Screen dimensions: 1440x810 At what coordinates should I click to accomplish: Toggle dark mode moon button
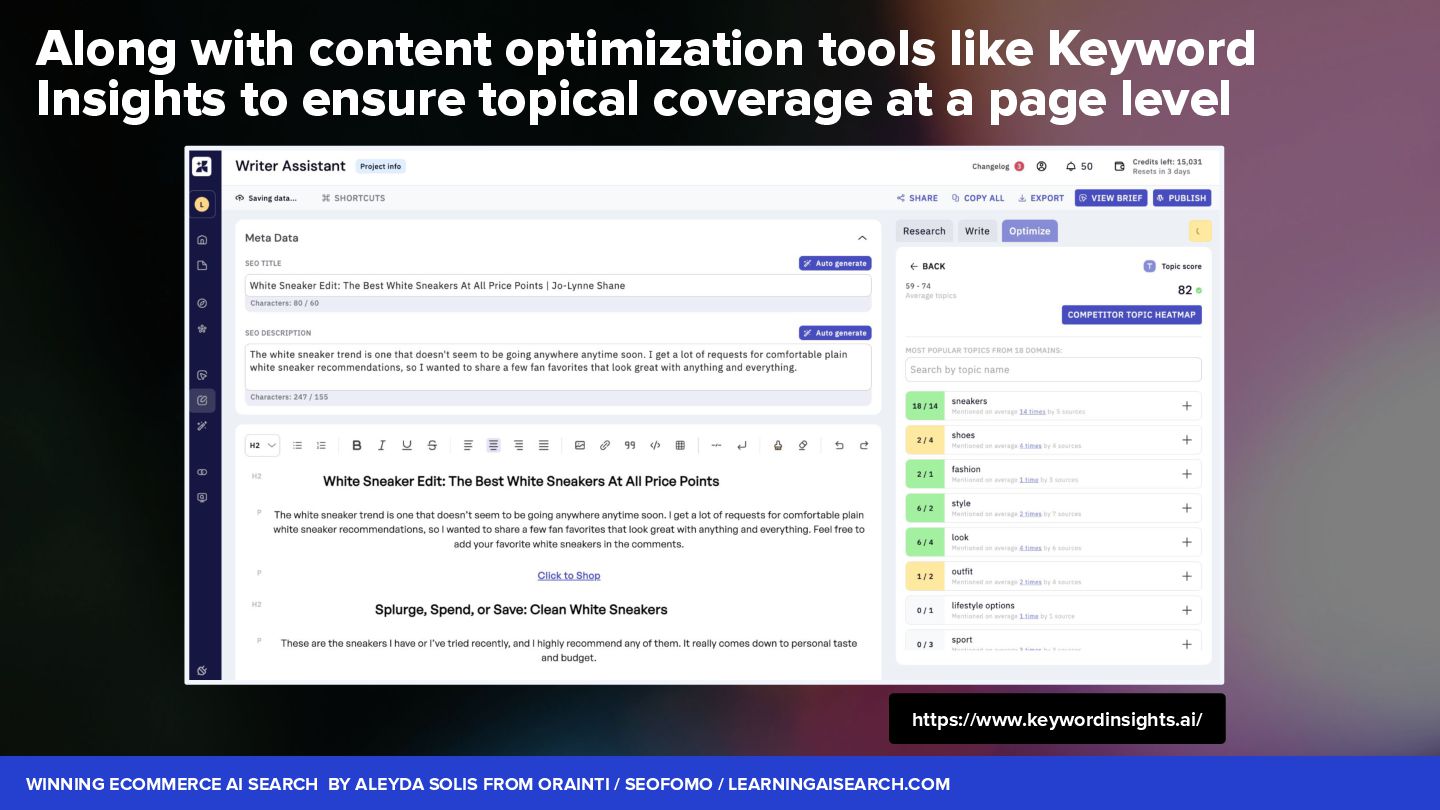pos(1200,231)
